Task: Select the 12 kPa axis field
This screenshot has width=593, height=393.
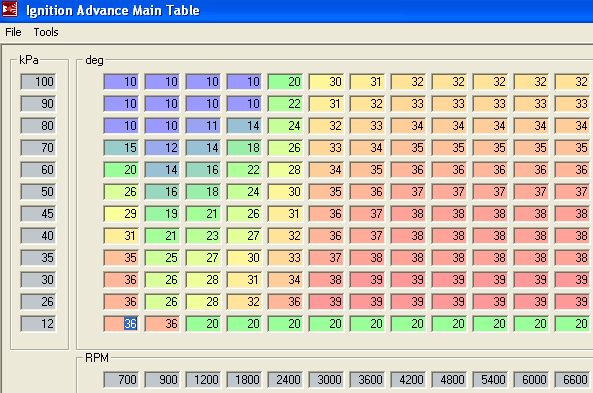Action: 38,324
